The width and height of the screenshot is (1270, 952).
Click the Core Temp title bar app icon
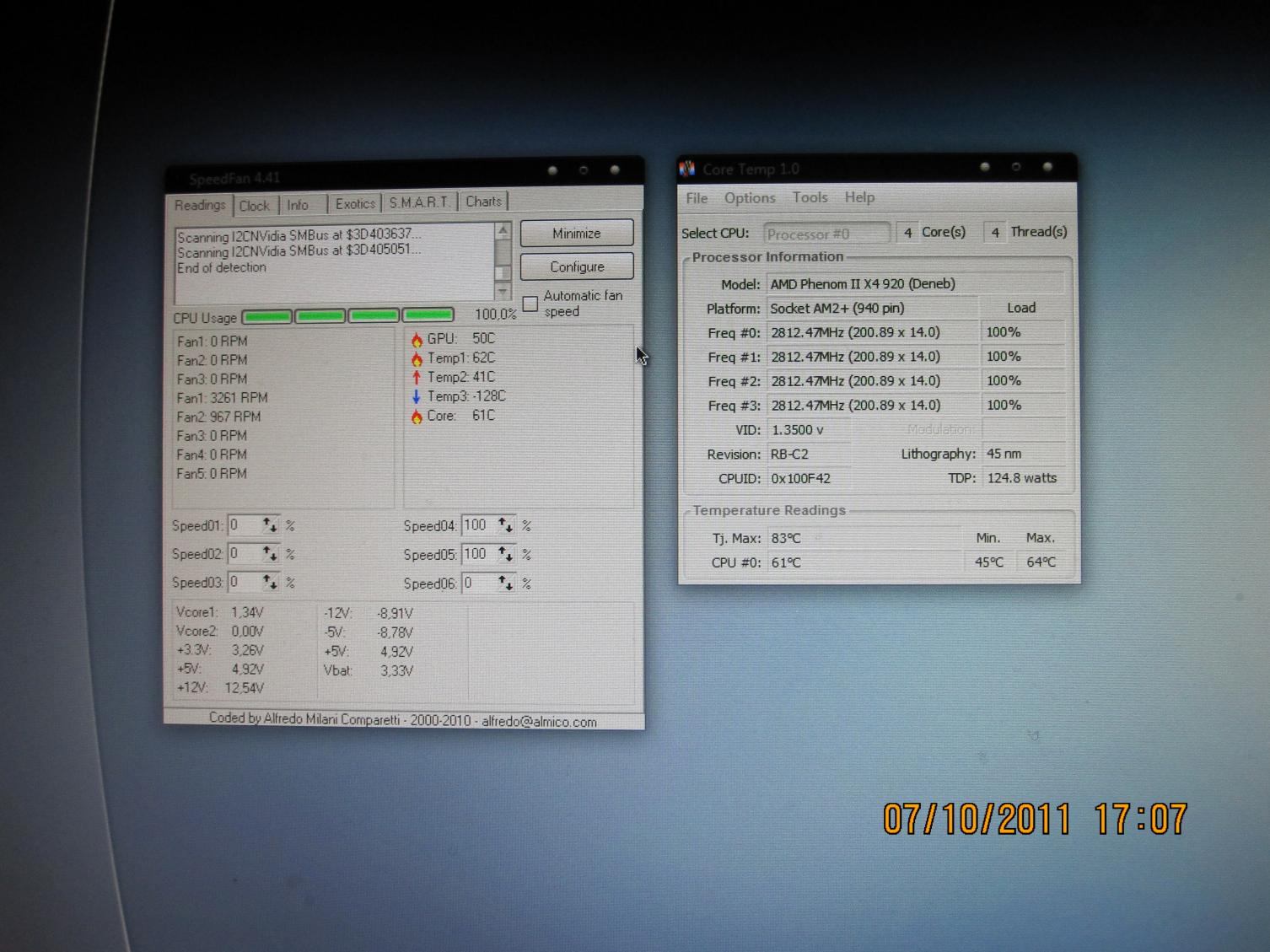tap(687, 169)
